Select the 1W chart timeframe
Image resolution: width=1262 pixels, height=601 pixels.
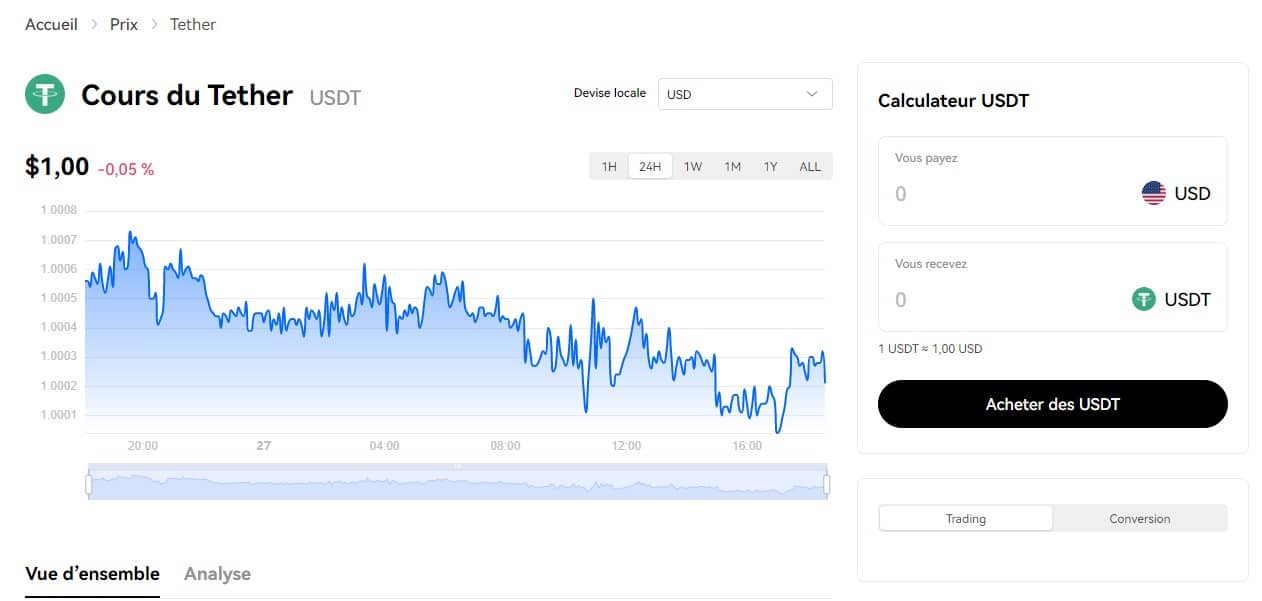[692, 166]
